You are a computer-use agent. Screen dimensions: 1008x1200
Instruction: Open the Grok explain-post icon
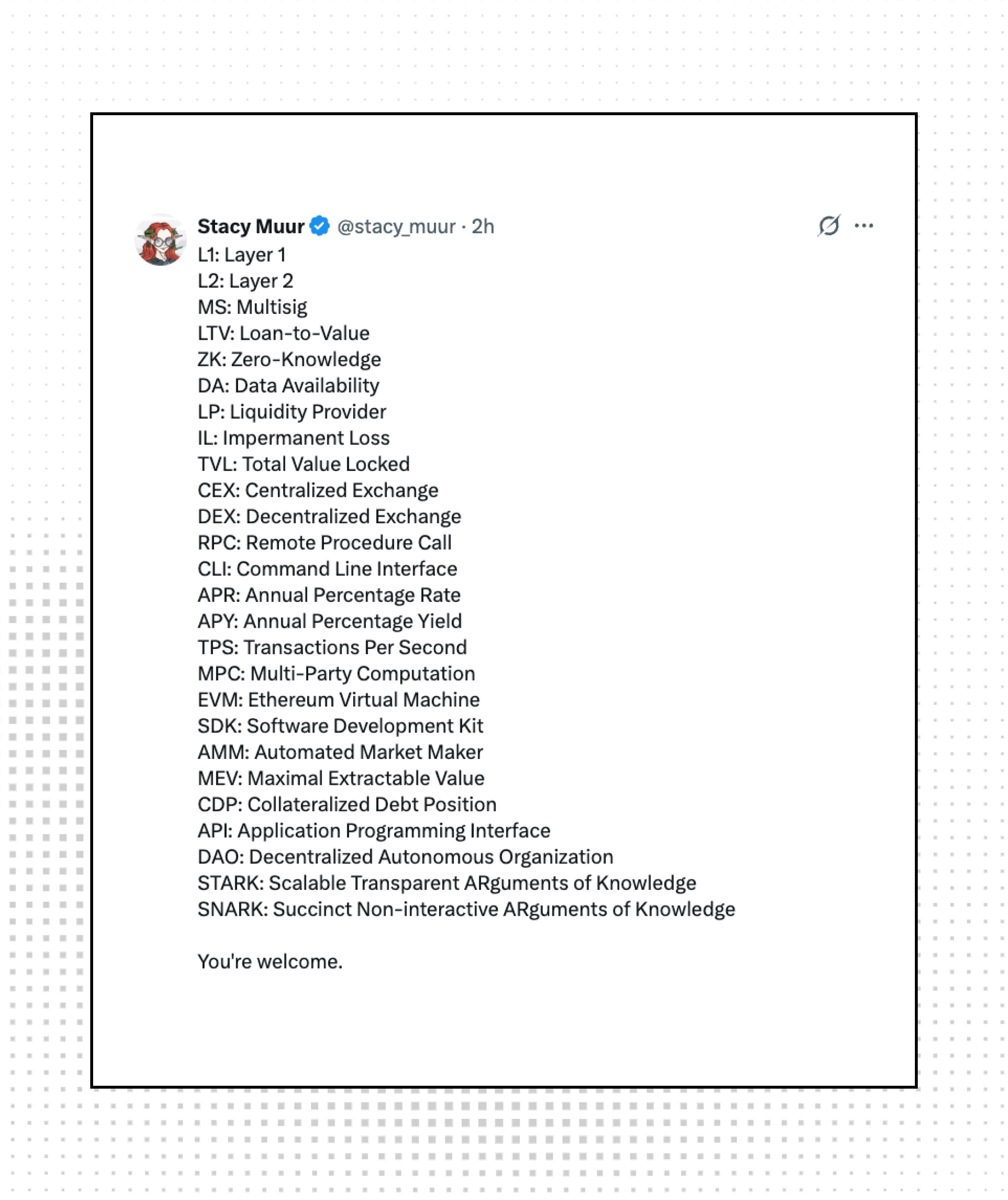[828, 226]
